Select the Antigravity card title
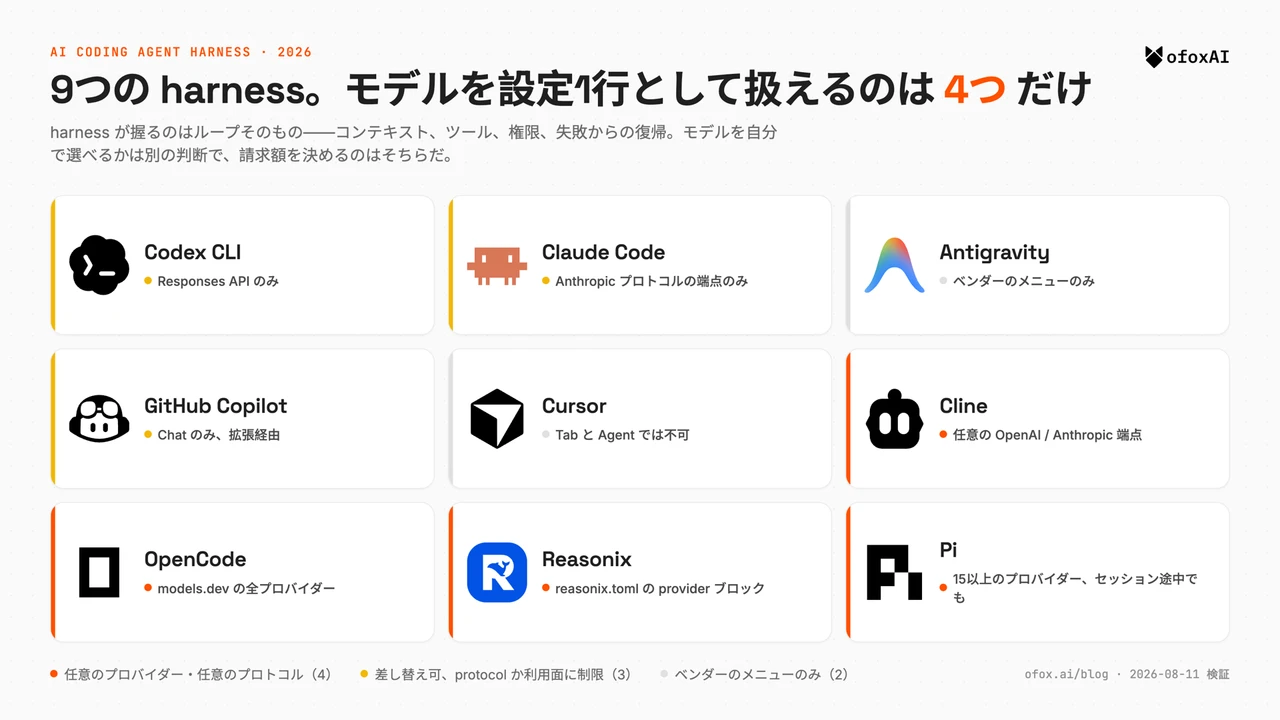Screen dimensions: 1280x720 click(x=994, y=252)
